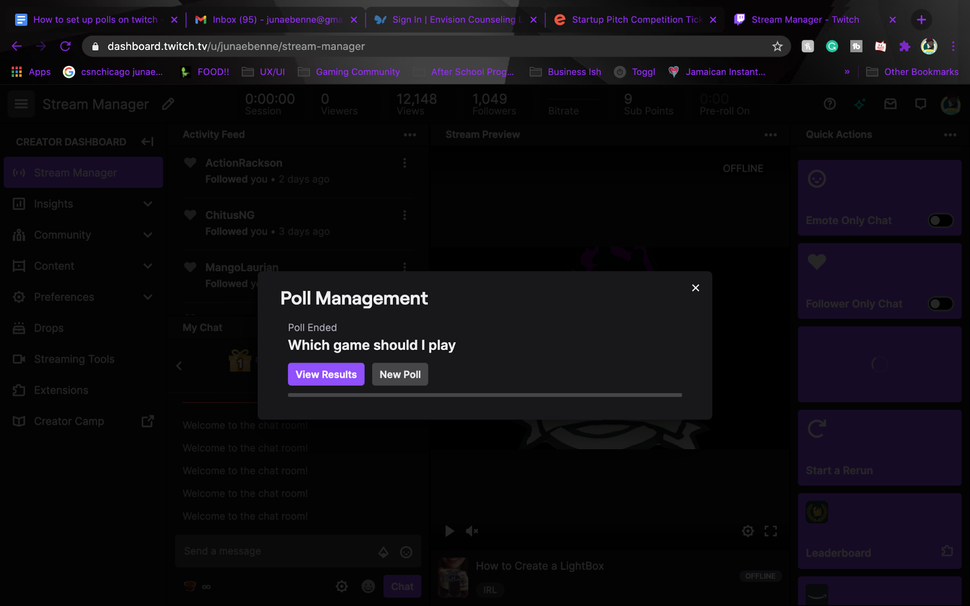Unmute the stream preview audio
The image size is (970, 606).
coord(471,531)
